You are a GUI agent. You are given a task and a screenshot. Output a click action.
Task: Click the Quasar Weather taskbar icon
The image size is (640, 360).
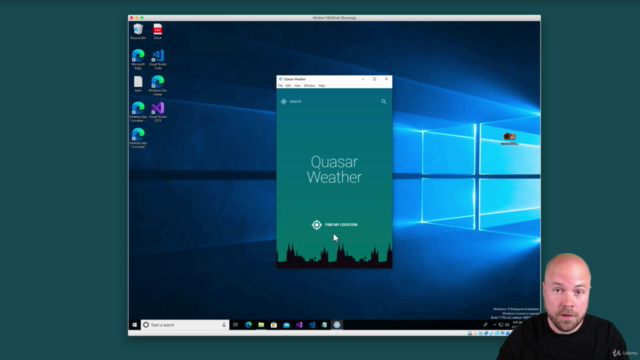[x=337, y=325]
